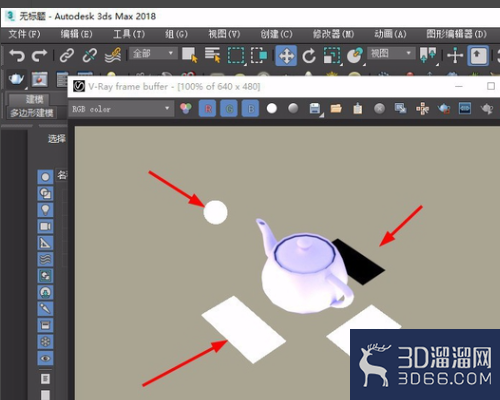Open the 修改器(M) menu

click(x=333, y=34)
